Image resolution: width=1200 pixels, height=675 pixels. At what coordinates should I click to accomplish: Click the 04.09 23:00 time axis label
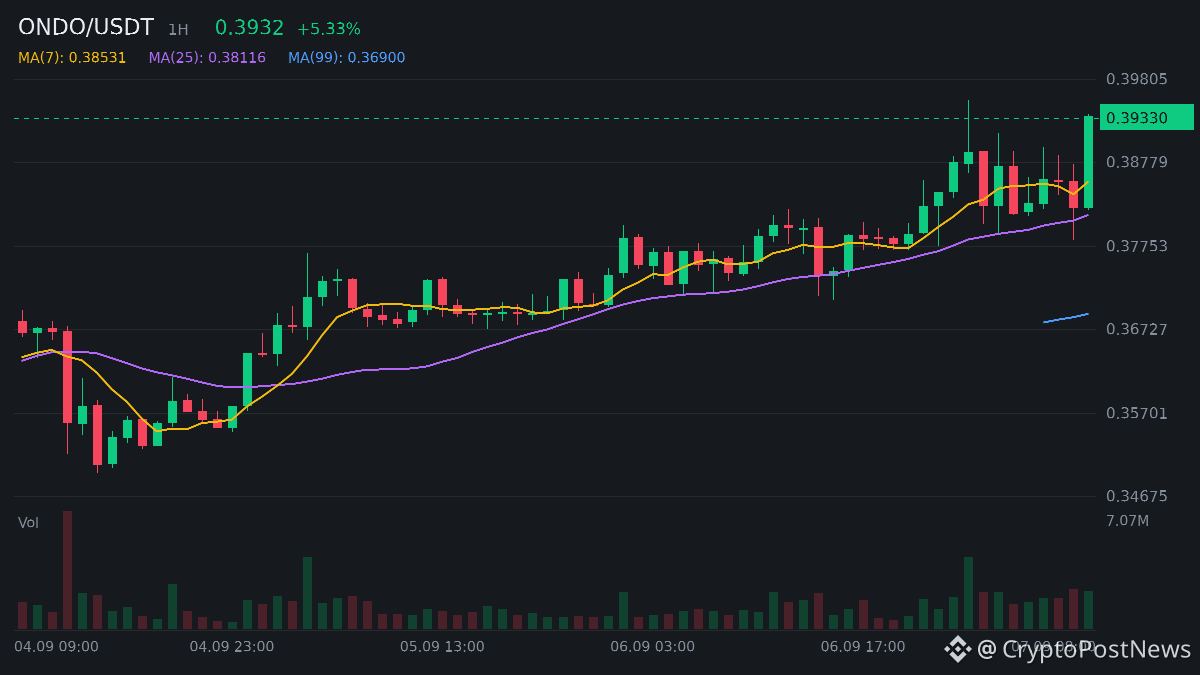tap(232, 647)
